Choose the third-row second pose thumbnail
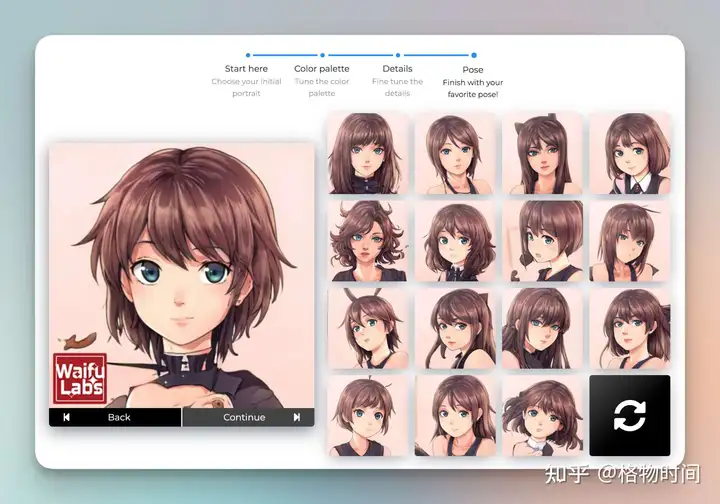This screenshot has width=720, height=504. [455, 328]
